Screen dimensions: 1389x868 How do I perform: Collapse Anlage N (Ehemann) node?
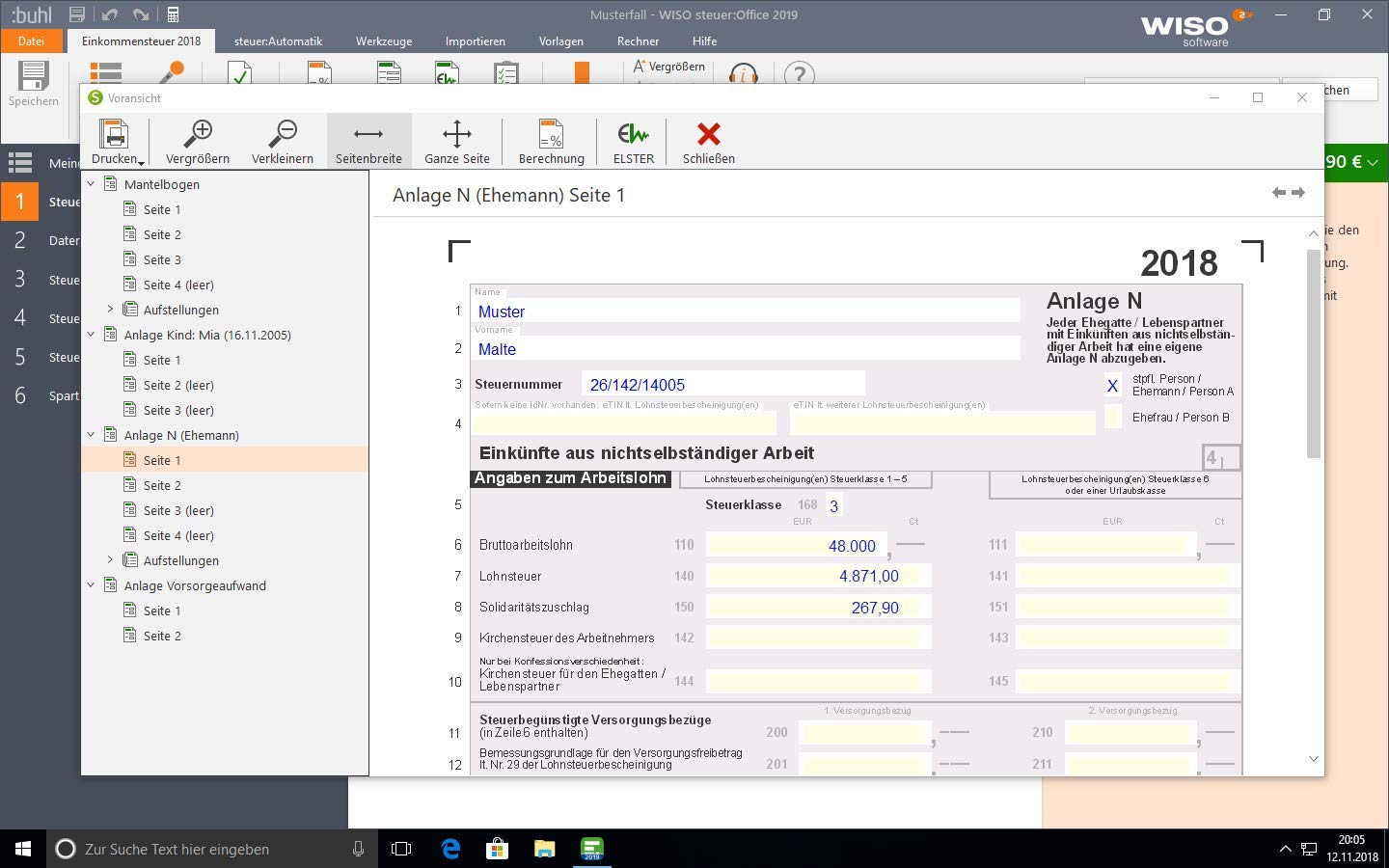(x=92, y=435)
